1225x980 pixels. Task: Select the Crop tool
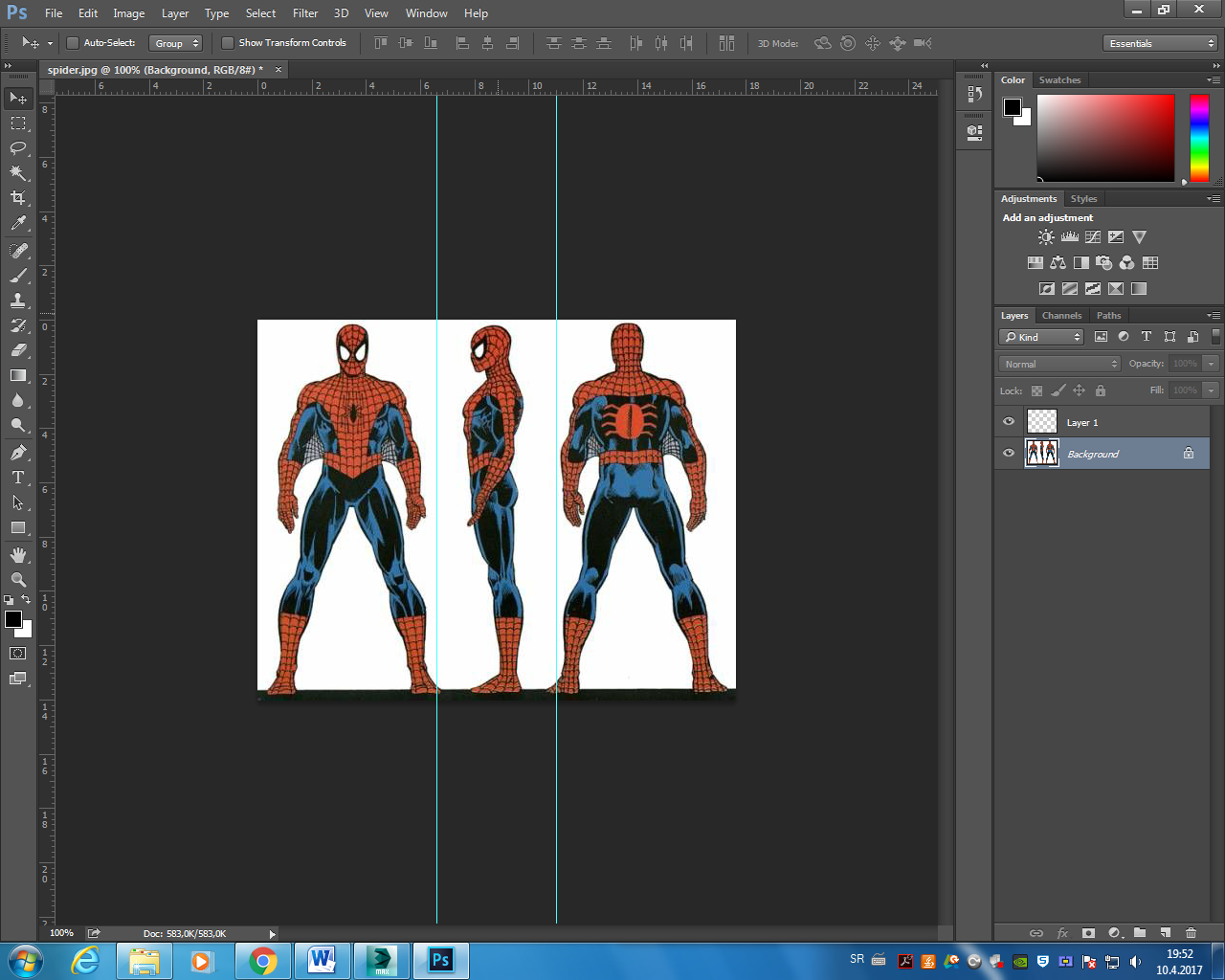[x=18, y=198]
